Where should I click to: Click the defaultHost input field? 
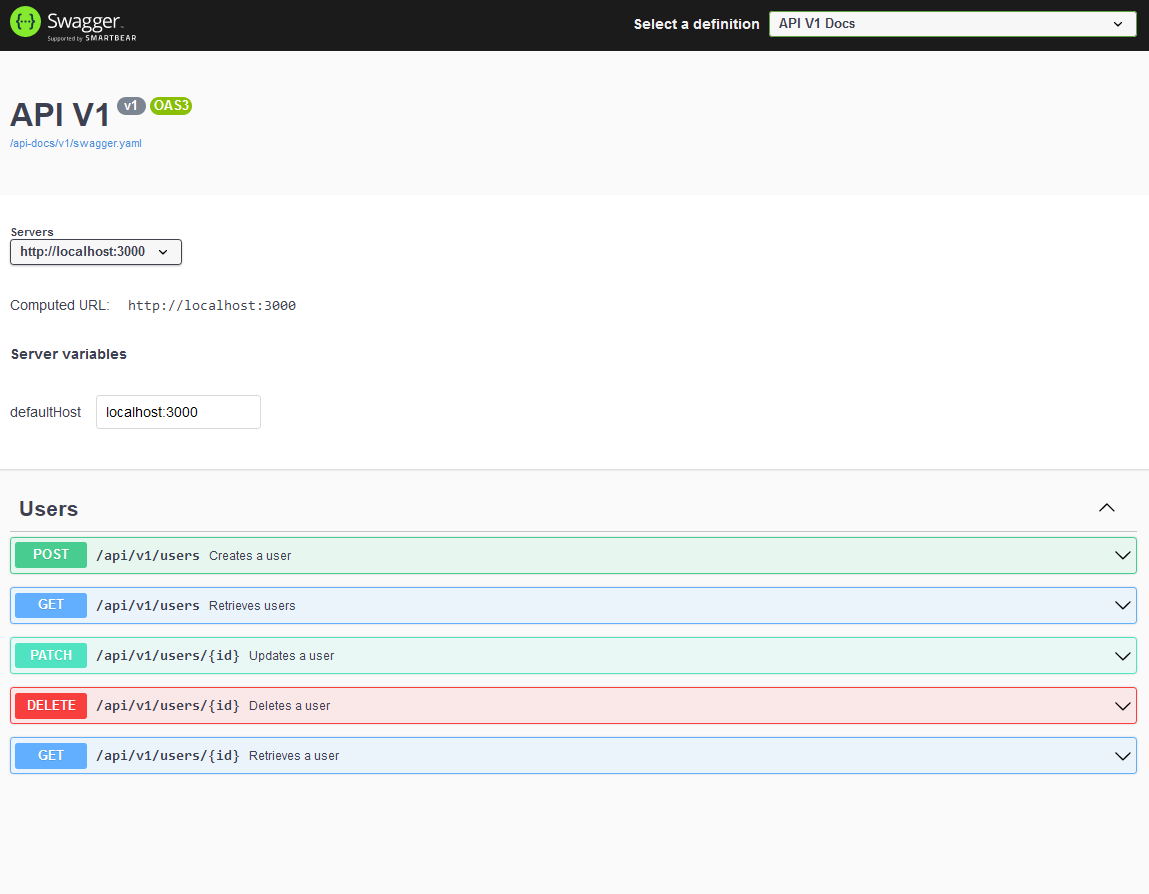(177, 411)
